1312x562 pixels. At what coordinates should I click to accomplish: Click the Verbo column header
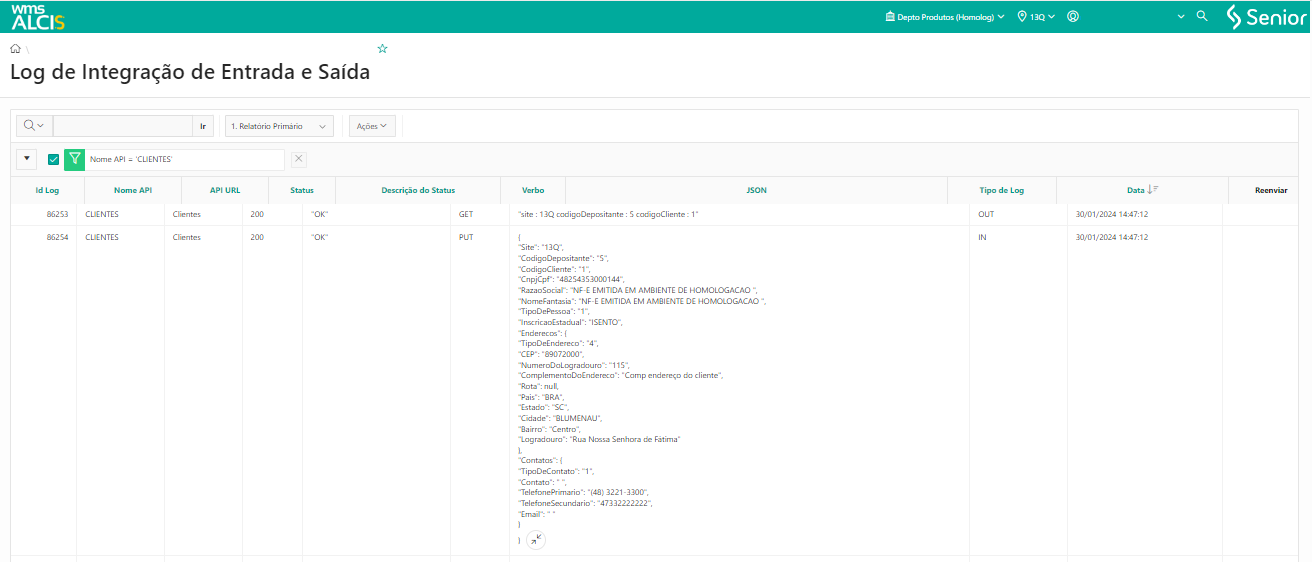point(533,190)
